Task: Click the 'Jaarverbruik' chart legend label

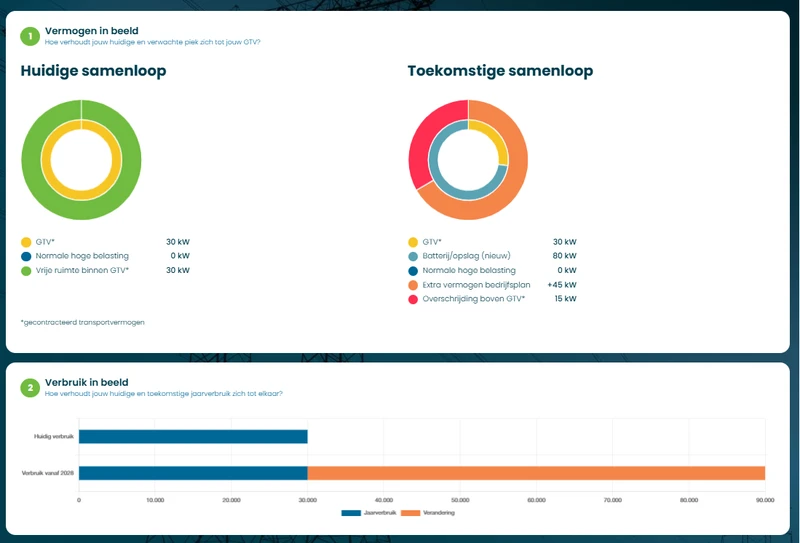Action: (380, 513)
